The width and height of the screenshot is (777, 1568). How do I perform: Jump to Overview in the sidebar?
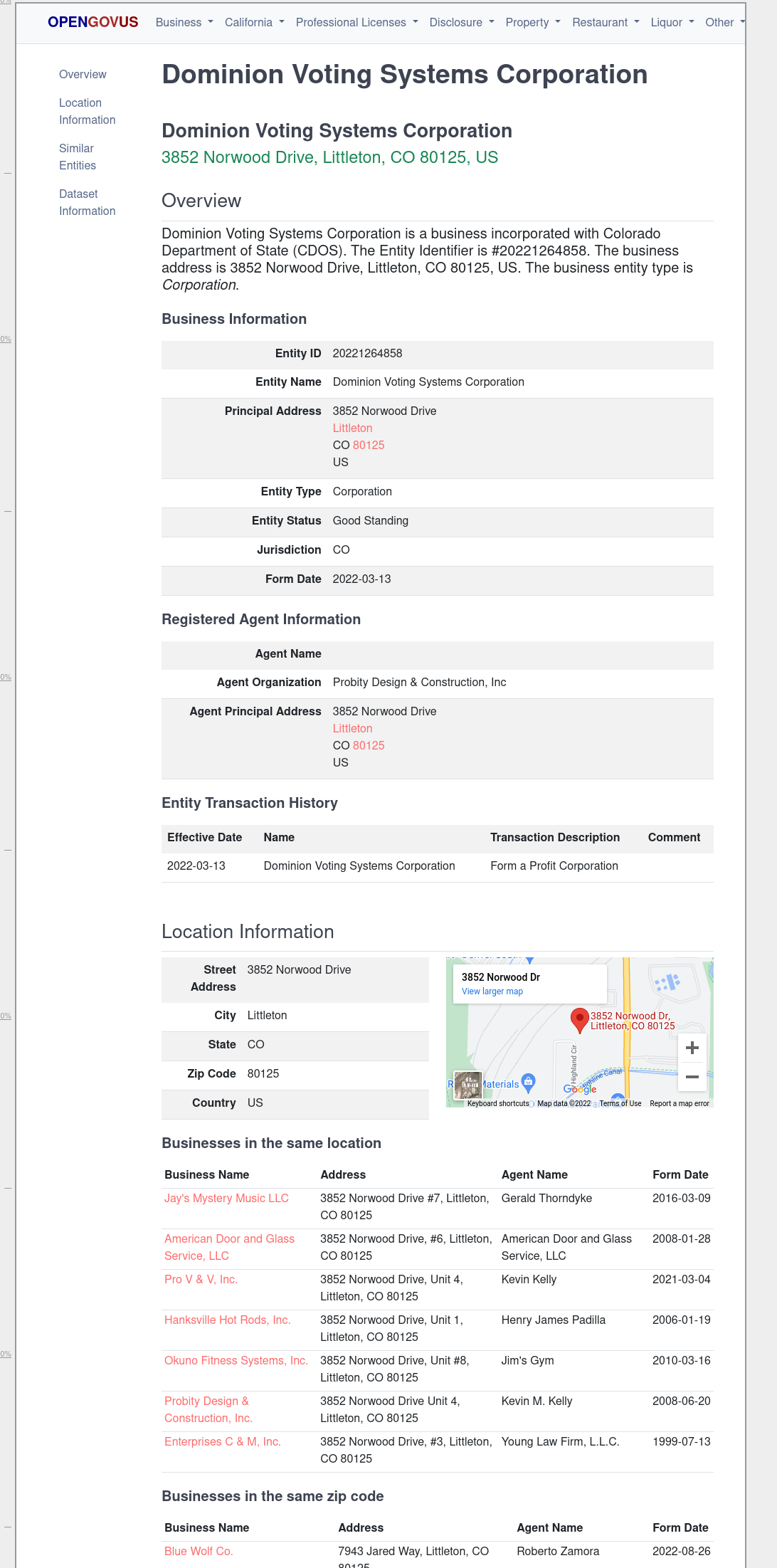83,75
